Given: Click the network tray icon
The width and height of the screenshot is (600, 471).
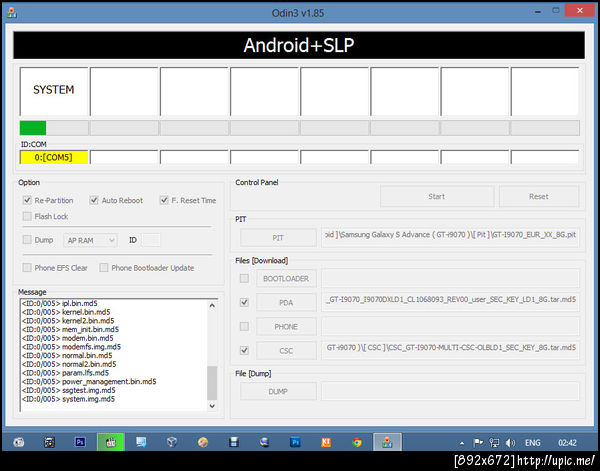Looking at the screenshot, I should [494, 443].
